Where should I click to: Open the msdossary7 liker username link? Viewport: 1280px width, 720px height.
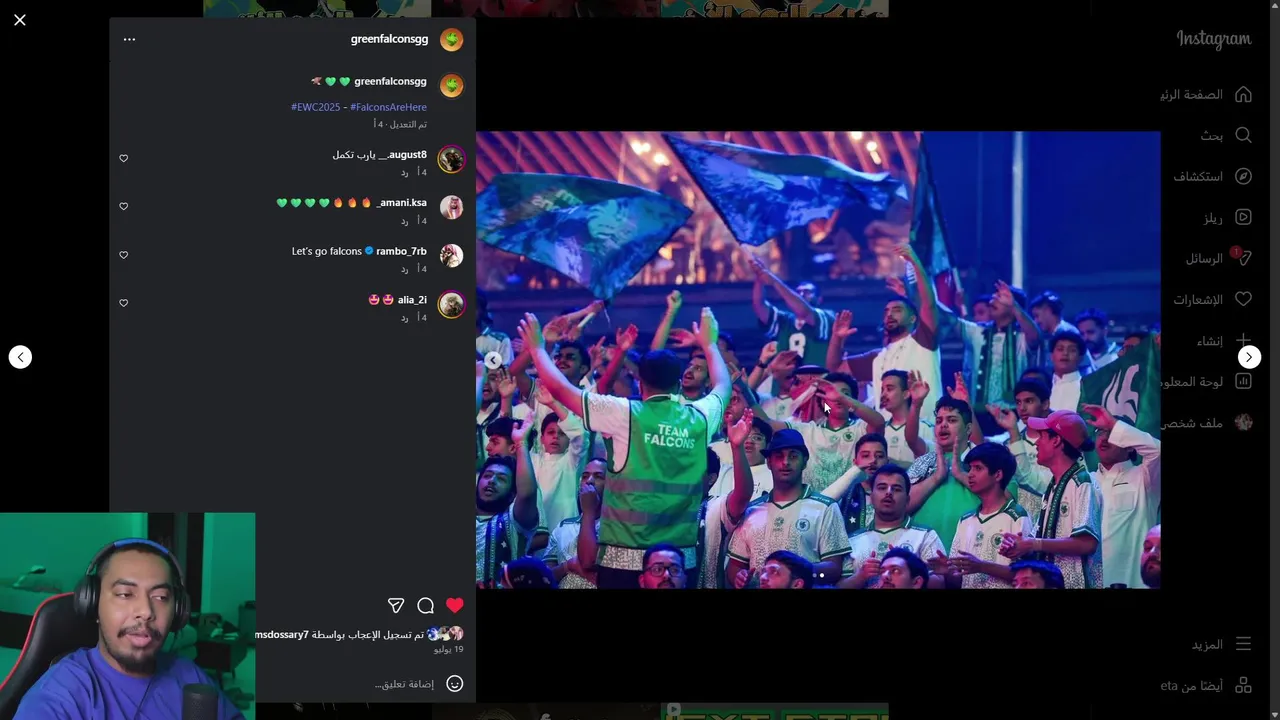[x=283, y=635]
